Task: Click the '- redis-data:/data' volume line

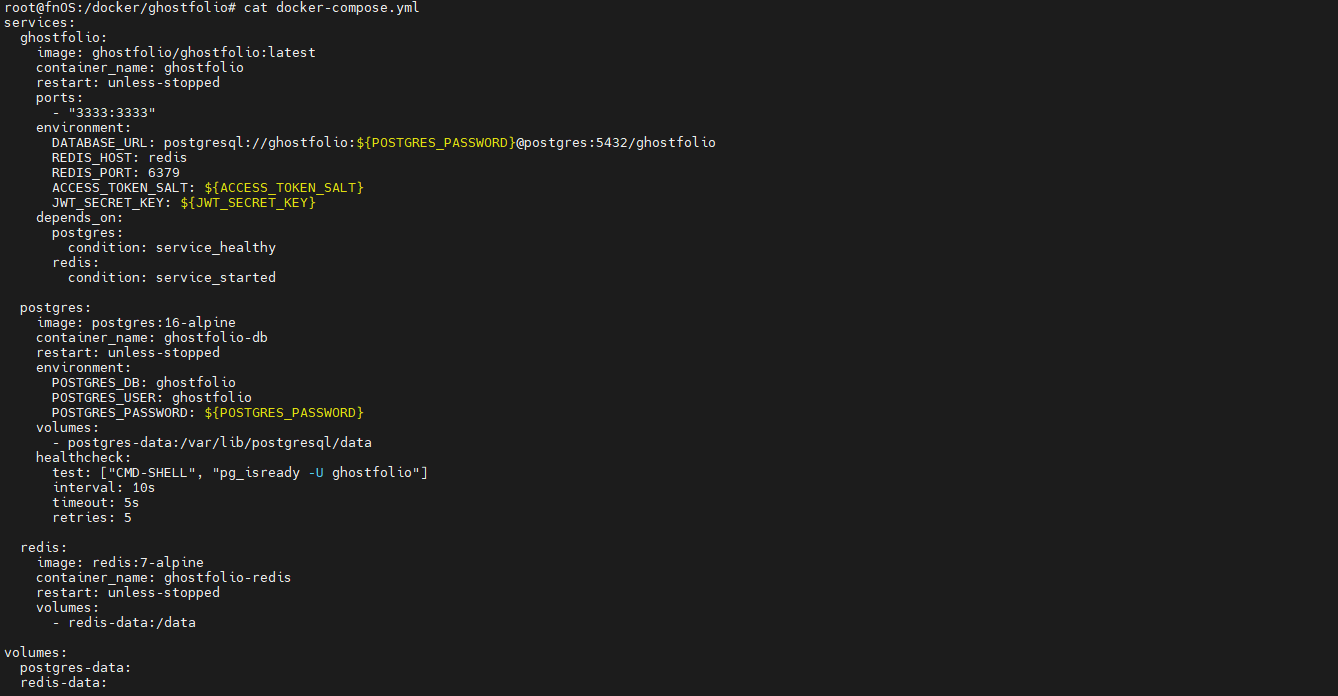Action: point(124,623)
